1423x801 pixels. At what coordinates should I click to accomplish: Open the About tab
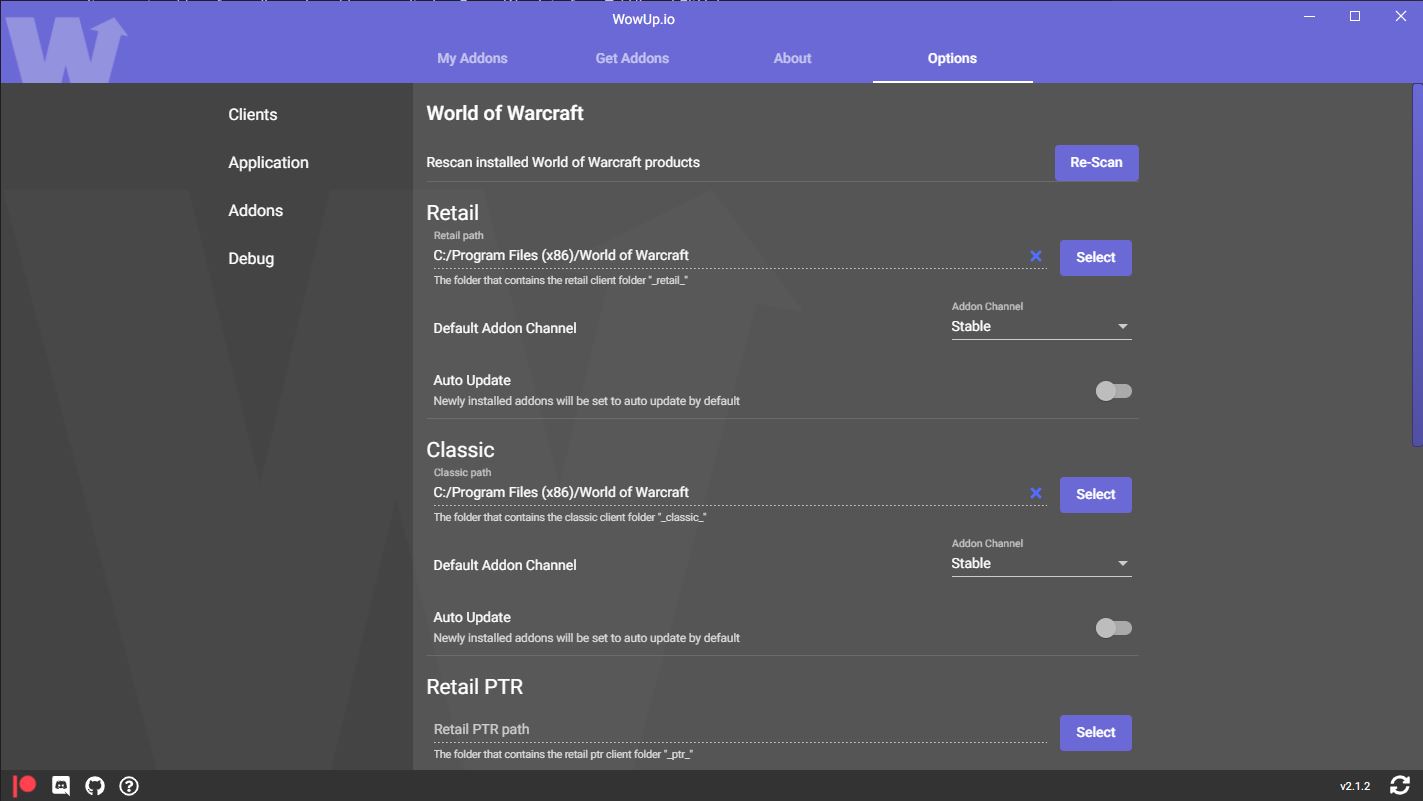tap(792, 58)
